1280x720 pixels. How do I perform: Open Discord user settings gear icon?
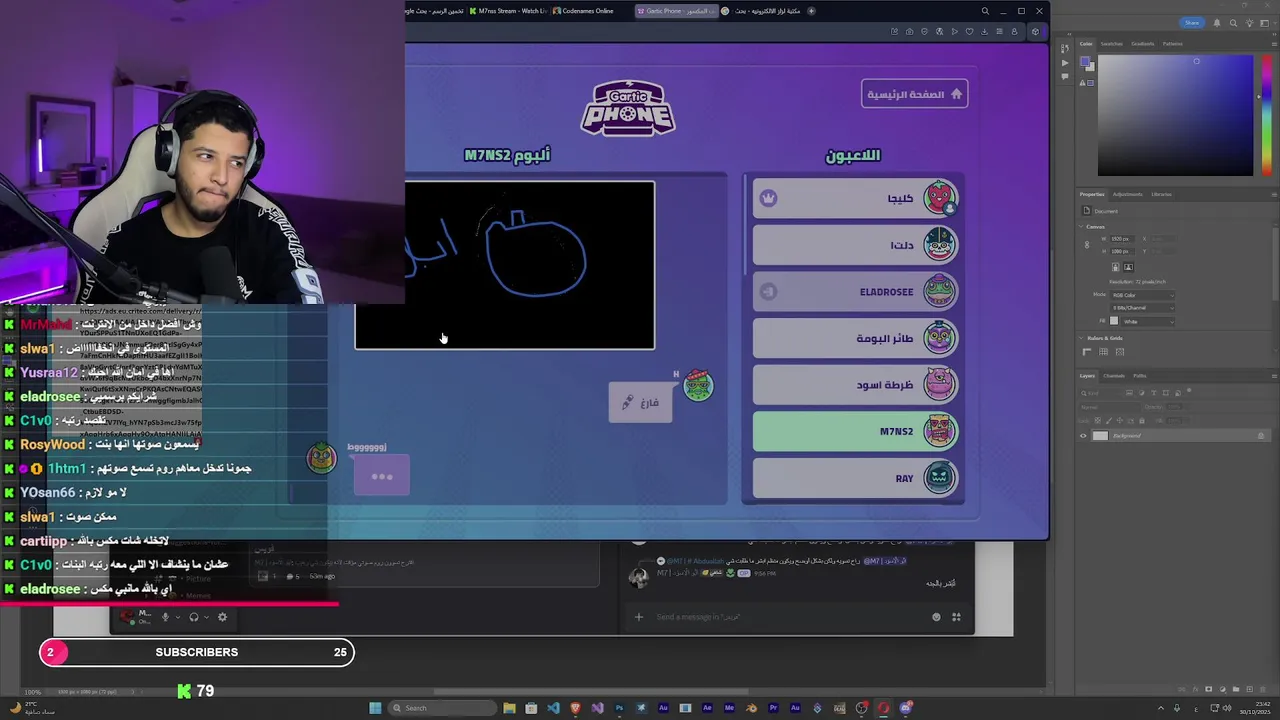click(222, 617)
